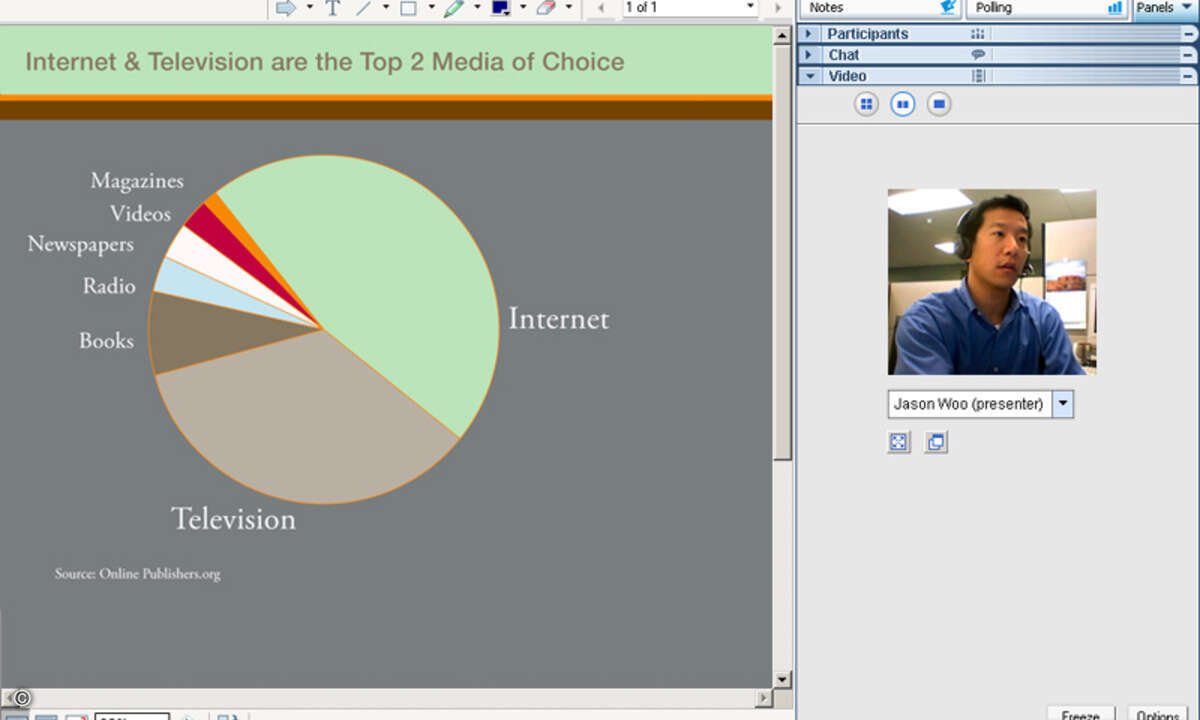
Task: Open the Polling tab
Action: click(1043, 8)
